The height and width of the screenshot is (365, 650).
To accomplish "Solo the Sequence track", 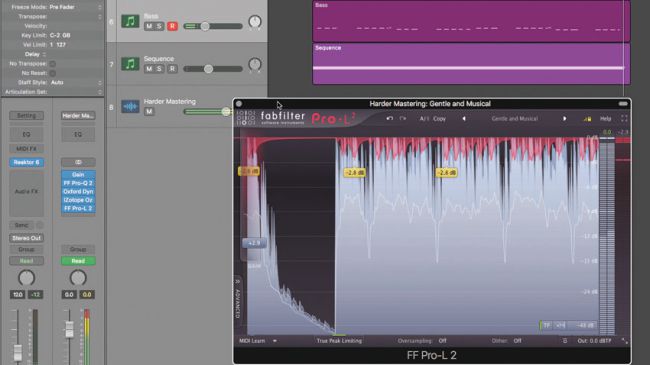I will 159,69.
